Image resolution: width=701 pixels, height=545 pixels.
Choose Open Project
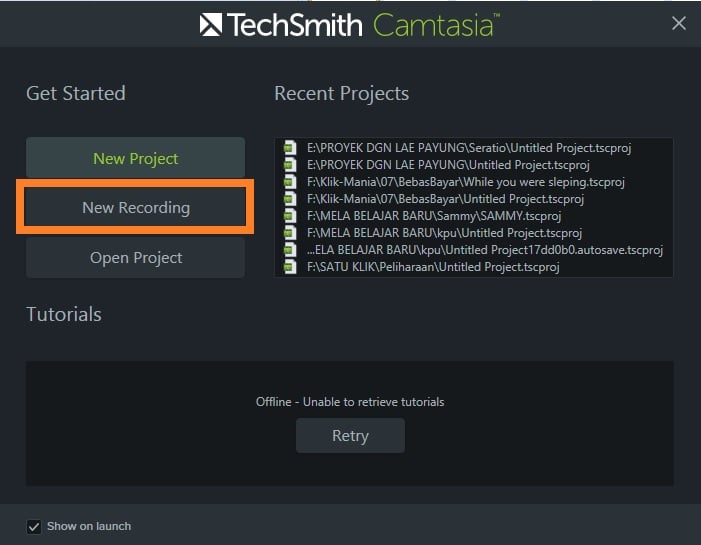pos(135,258)
